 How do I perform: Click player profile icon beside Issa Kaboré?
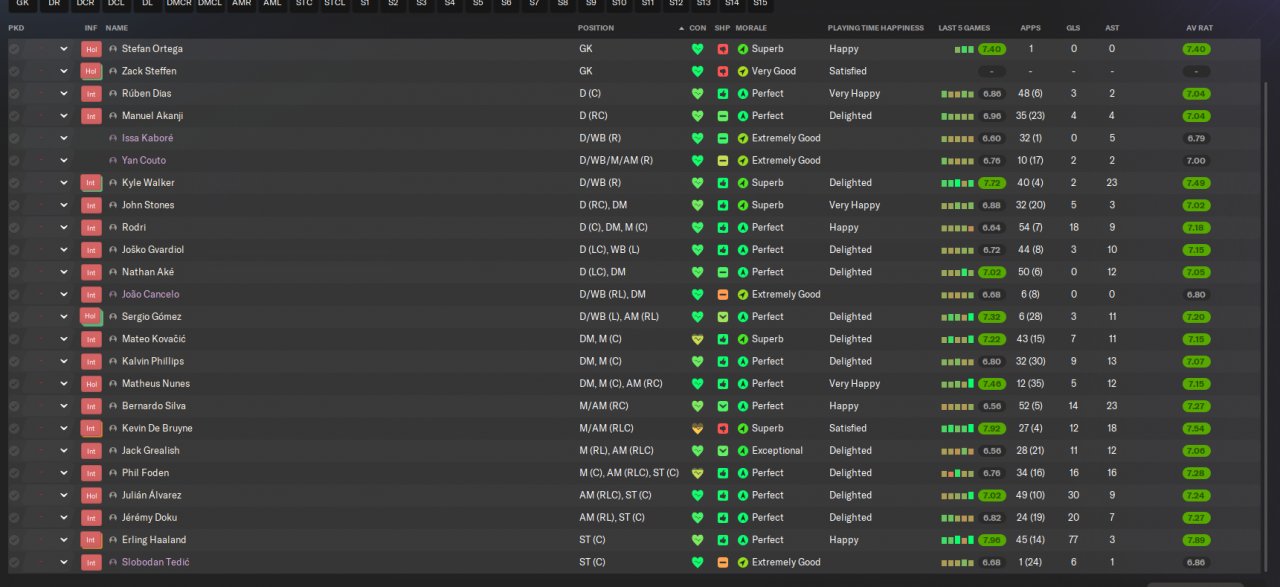pos(113,138)
